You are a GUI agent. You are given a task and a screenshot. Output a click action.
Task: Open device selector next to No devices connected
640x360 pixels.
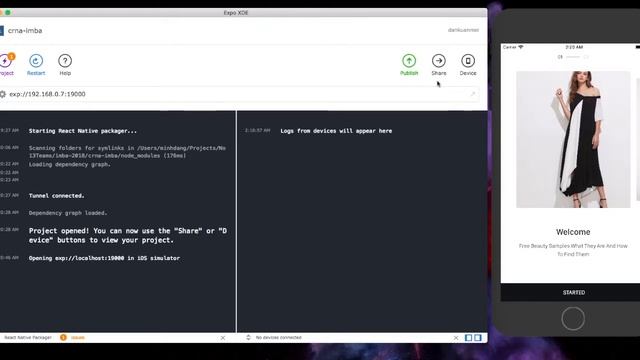[248, 338]
